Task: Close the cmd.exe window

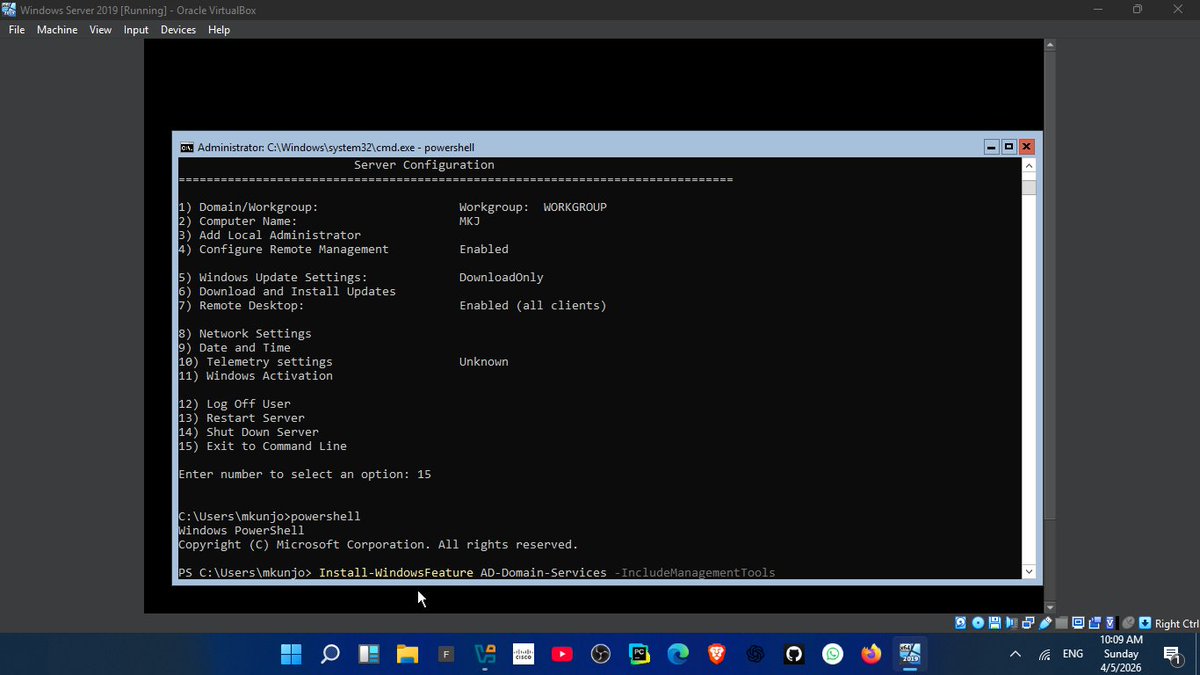Action: coord(1026,147)
